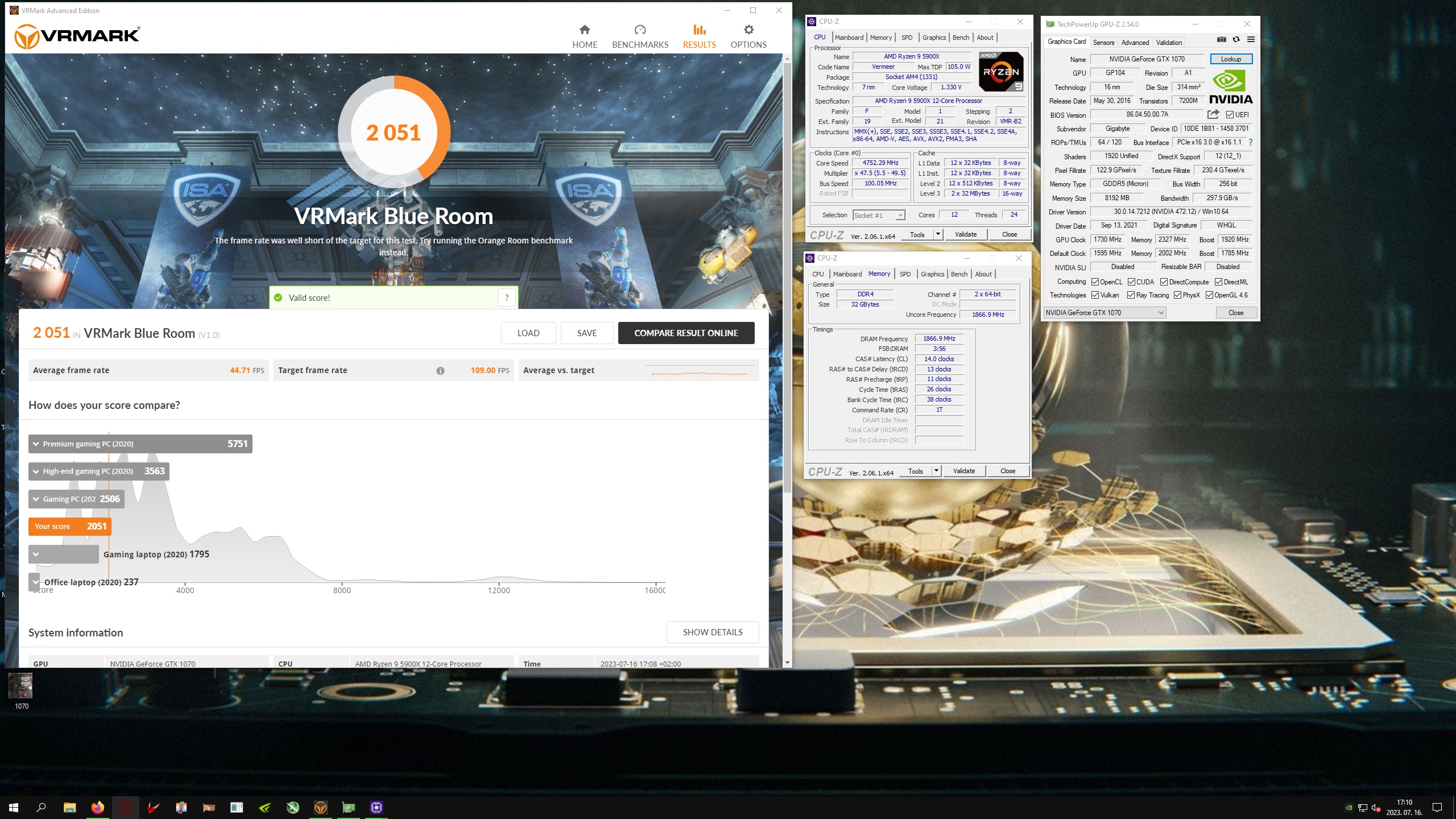Switch to Validation tab in GPU-Z
The image size is (1456, 819).
coord(1169,43)
